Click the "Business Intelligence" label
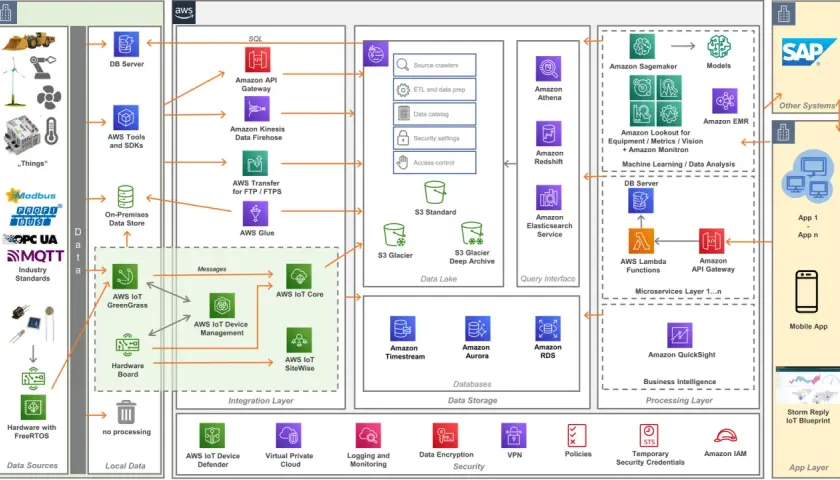Screen dimensions: 840x480 (679, 381)
